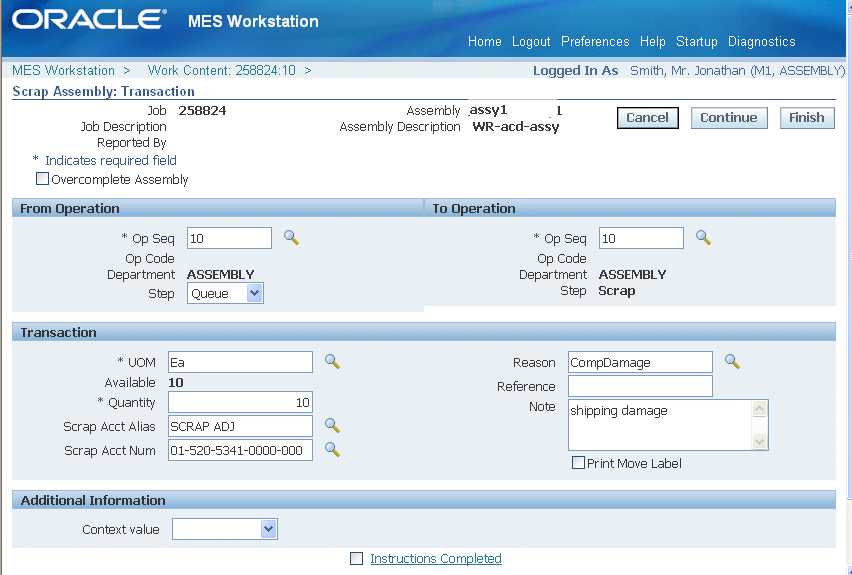Click into the Note text area
The height and width of the screenshot is (575, 852).
click(660, 425)
